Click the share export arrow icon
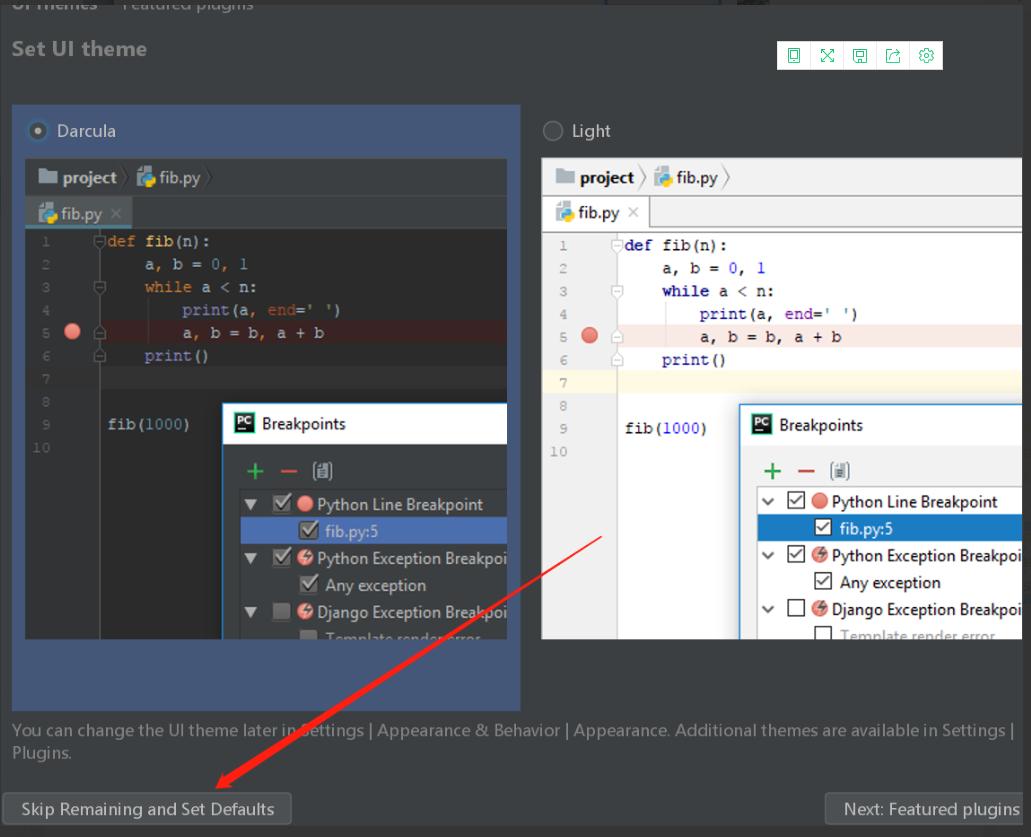 coord(893,56)
